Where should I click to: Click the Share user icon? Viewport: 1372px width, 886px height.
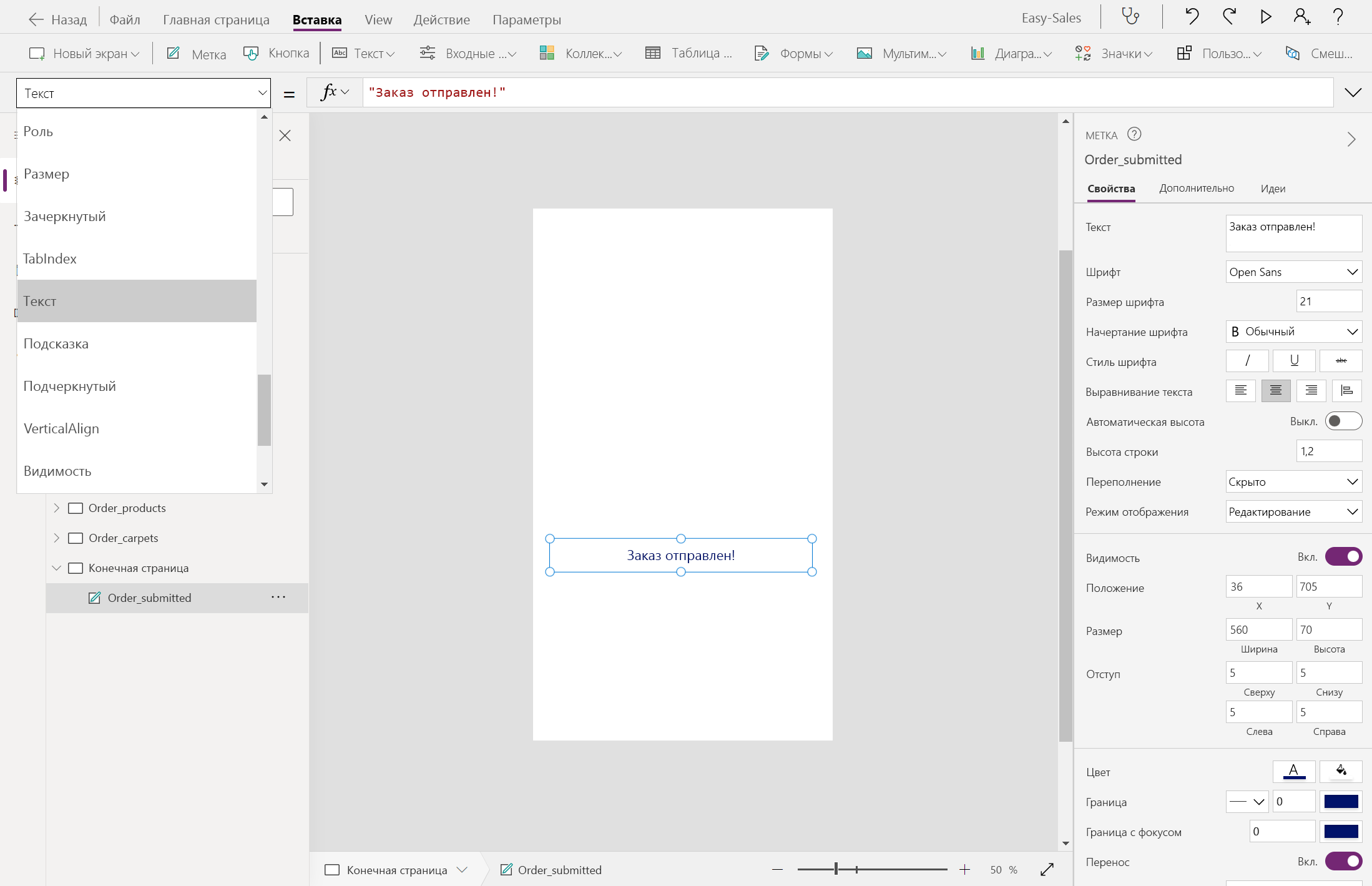click(1301, 17)
